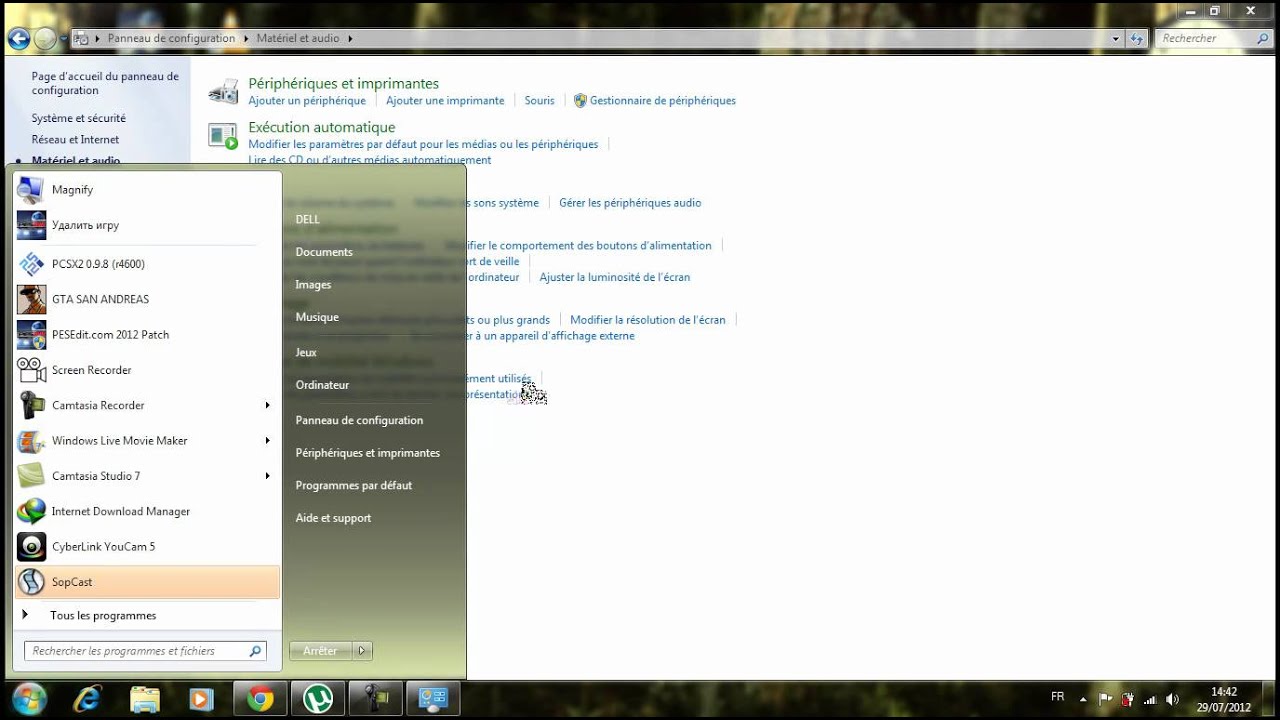Open PCSX2 0.9.8 (r4600)

pyautogui.click(x=147, y=264)
